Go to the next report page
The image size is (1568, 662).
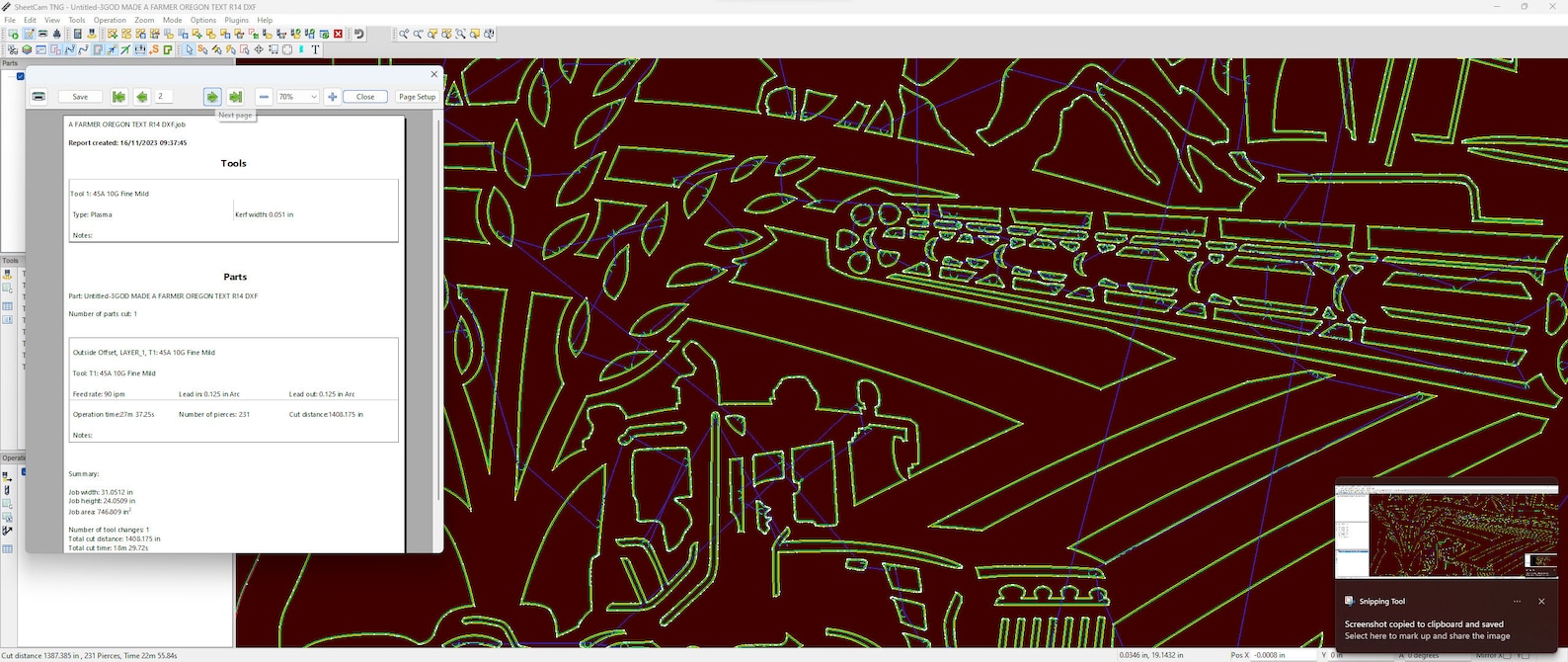(x=212, y=97)
